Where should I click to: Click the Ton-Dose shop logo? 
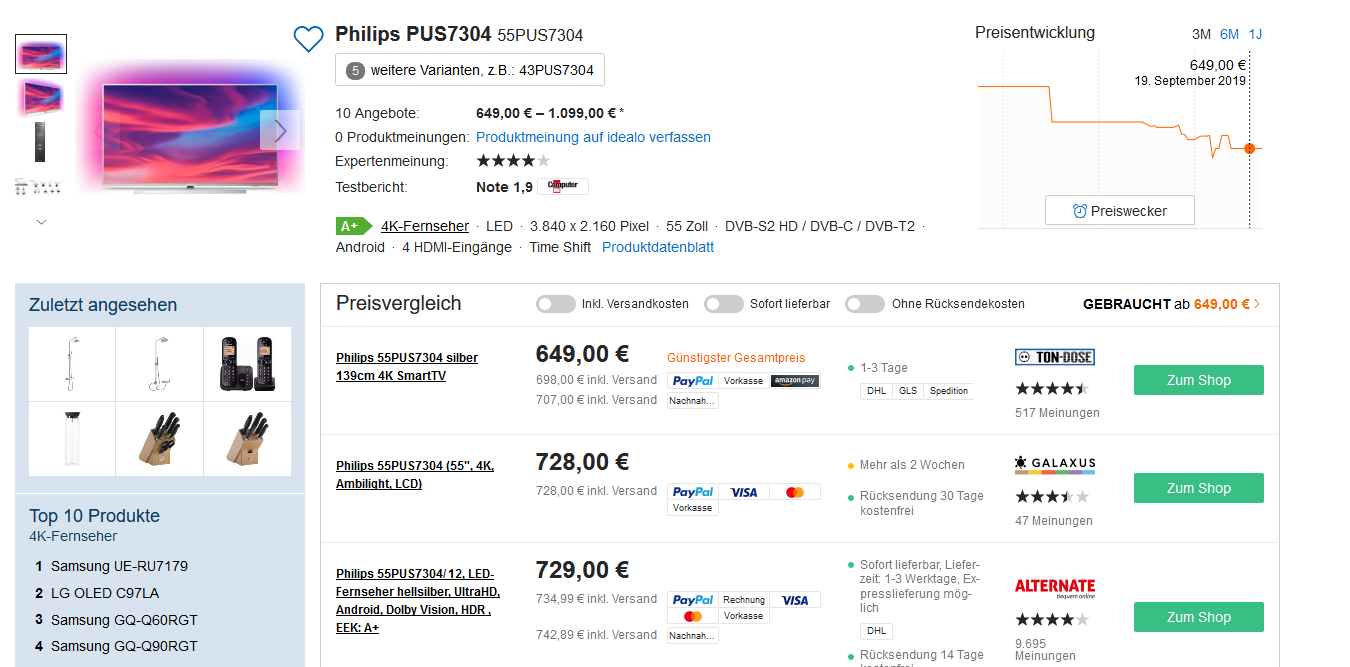pos(1054,357)
